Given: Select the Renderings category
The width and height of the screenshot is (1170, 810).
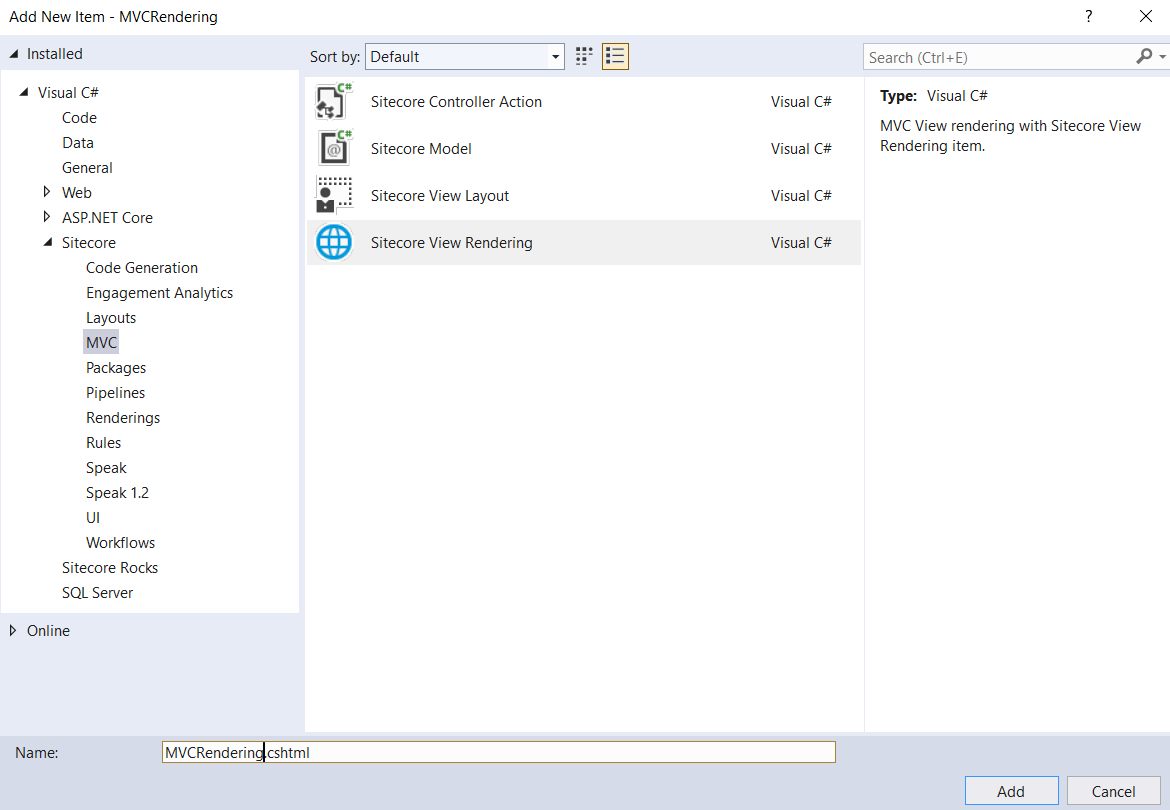Looking at the screenshot, I should point(123,418).
